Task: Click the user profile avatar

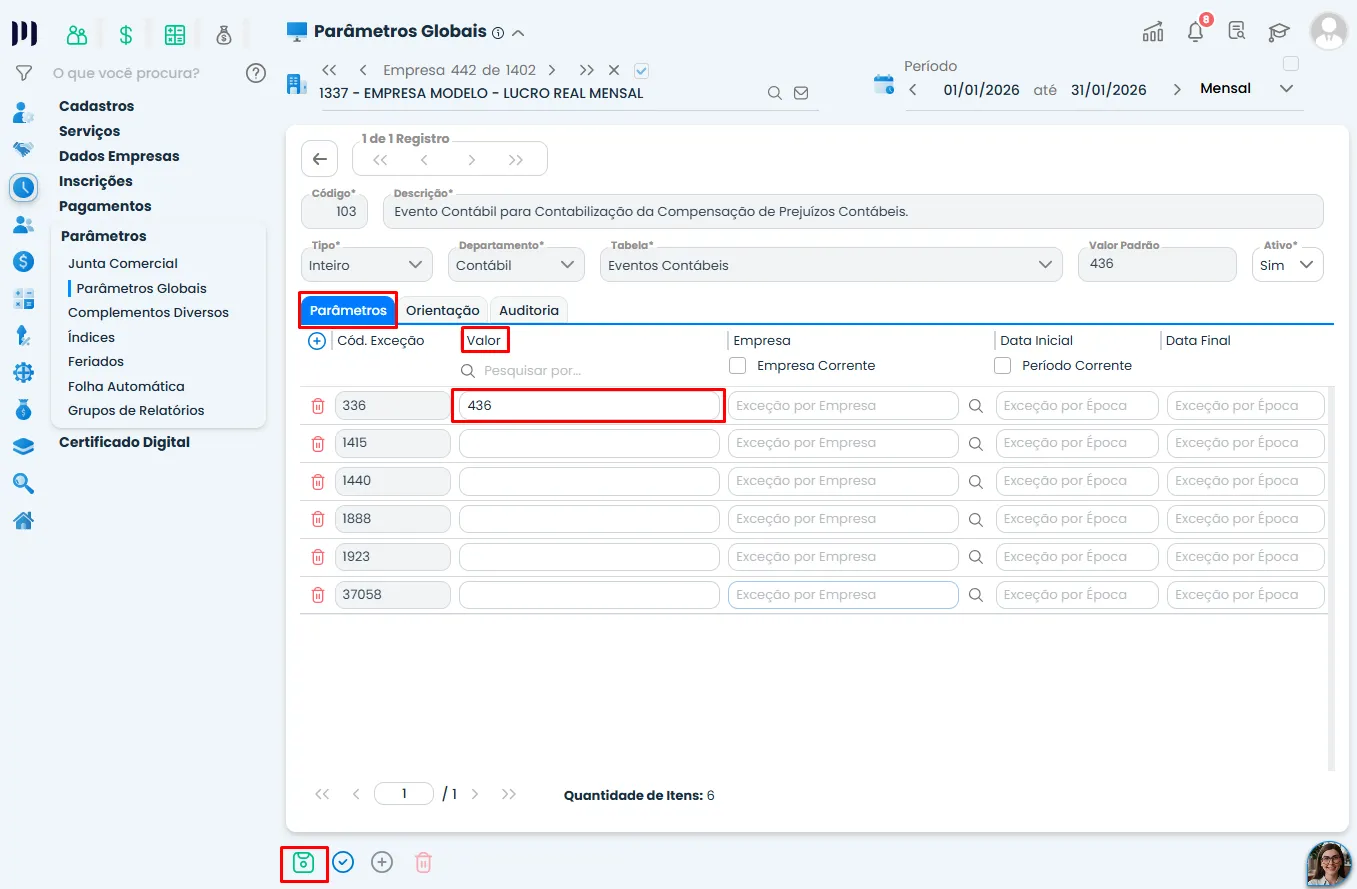Action: click(x=1329, y=31)
